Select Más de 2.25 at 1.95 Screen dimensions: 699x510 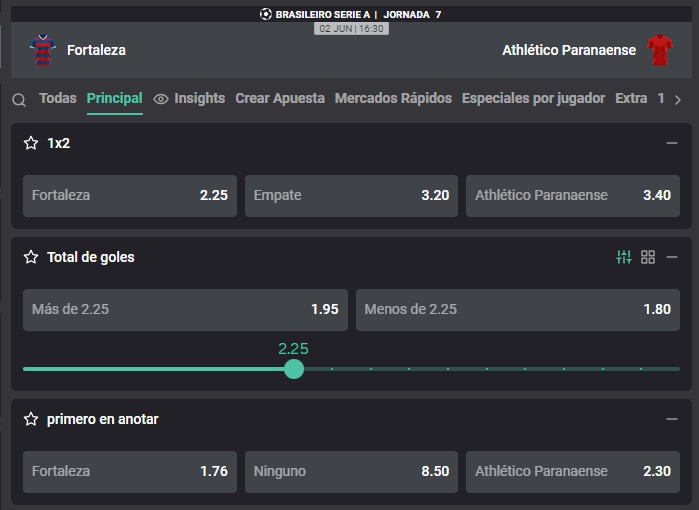pyautogui.click(x=185, y=310)
